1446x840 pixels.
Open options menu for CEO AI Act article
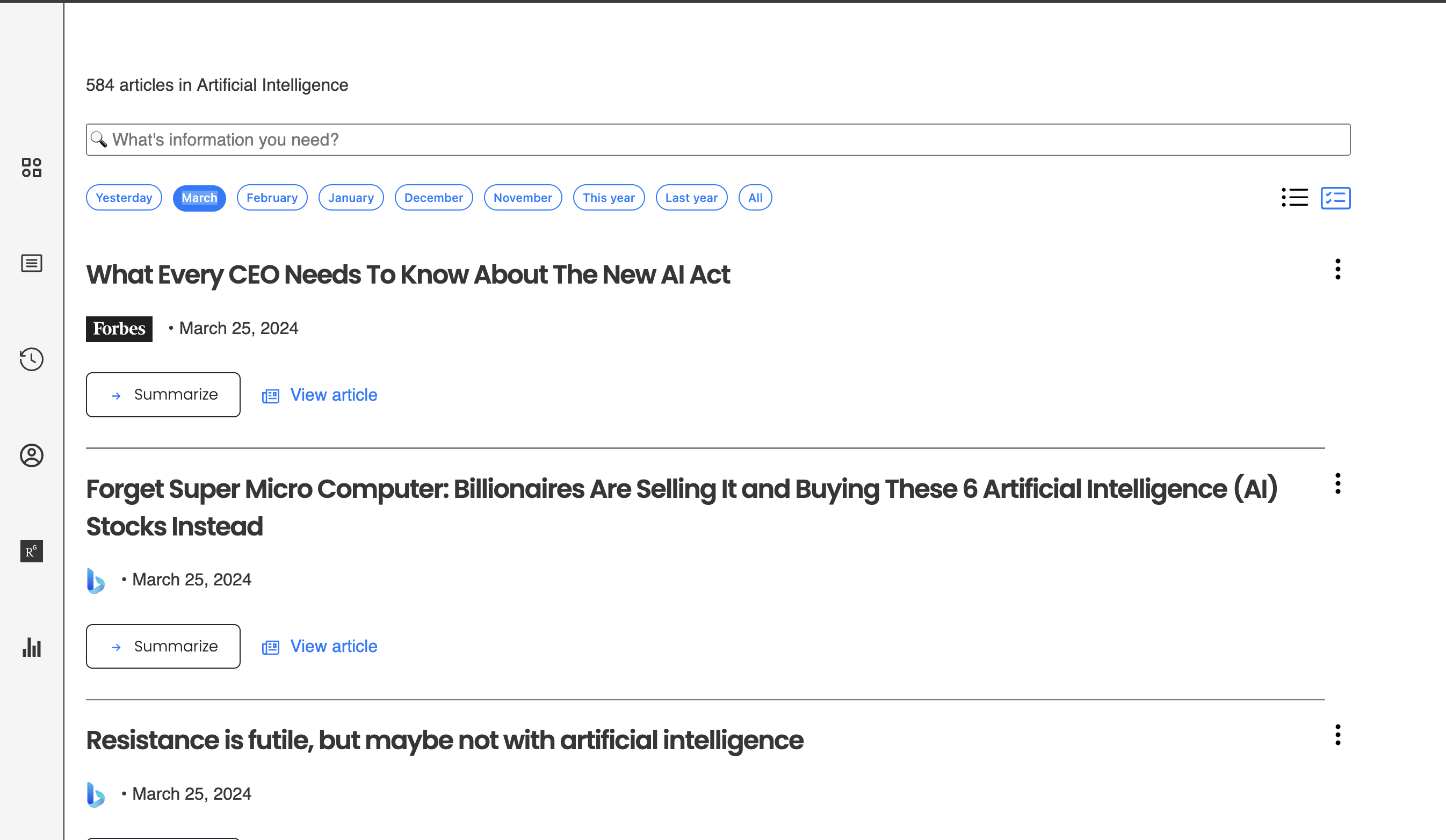(1338, 269)
